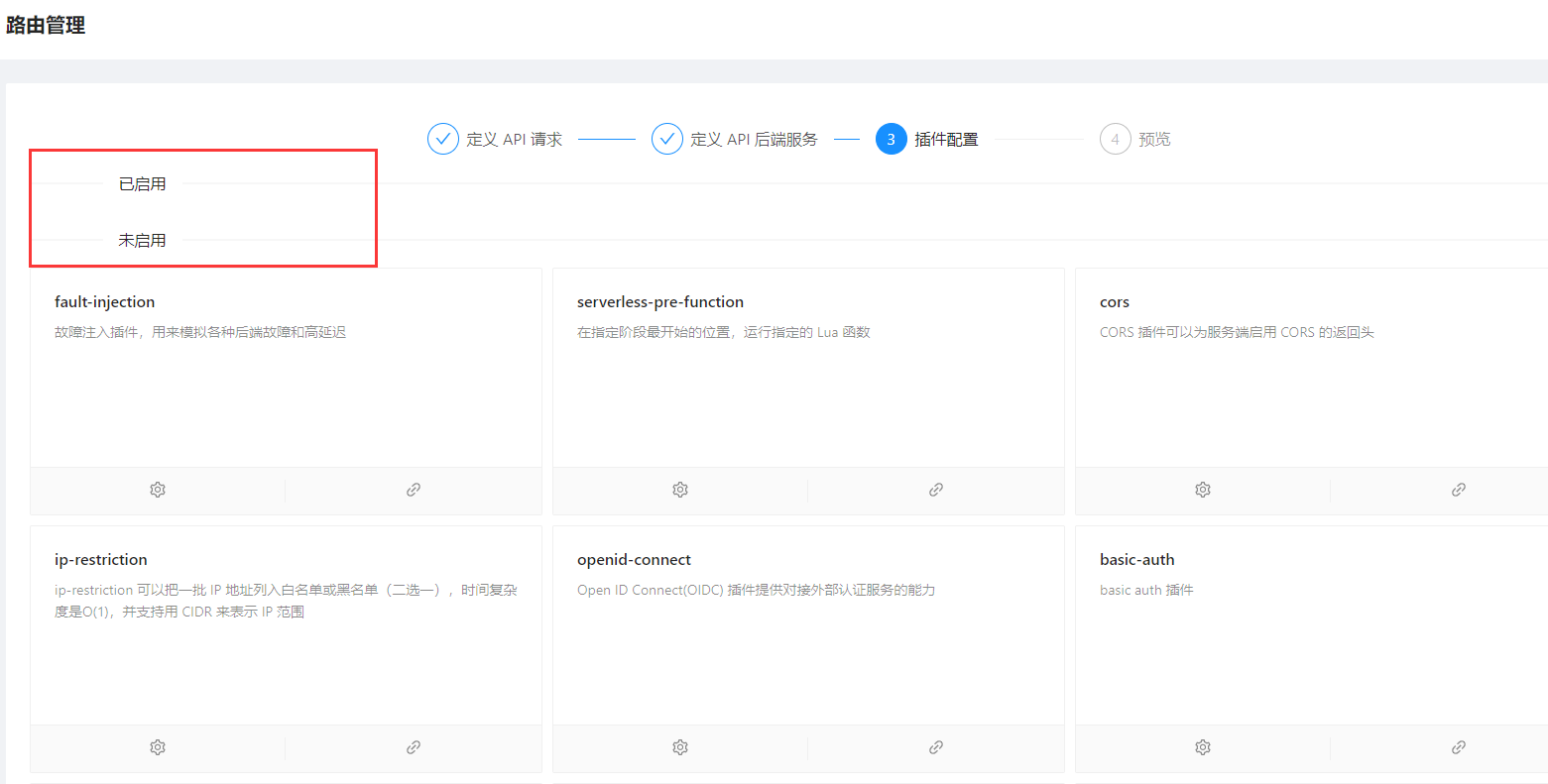Select the openid-connect plugin title

coord(635,560)
